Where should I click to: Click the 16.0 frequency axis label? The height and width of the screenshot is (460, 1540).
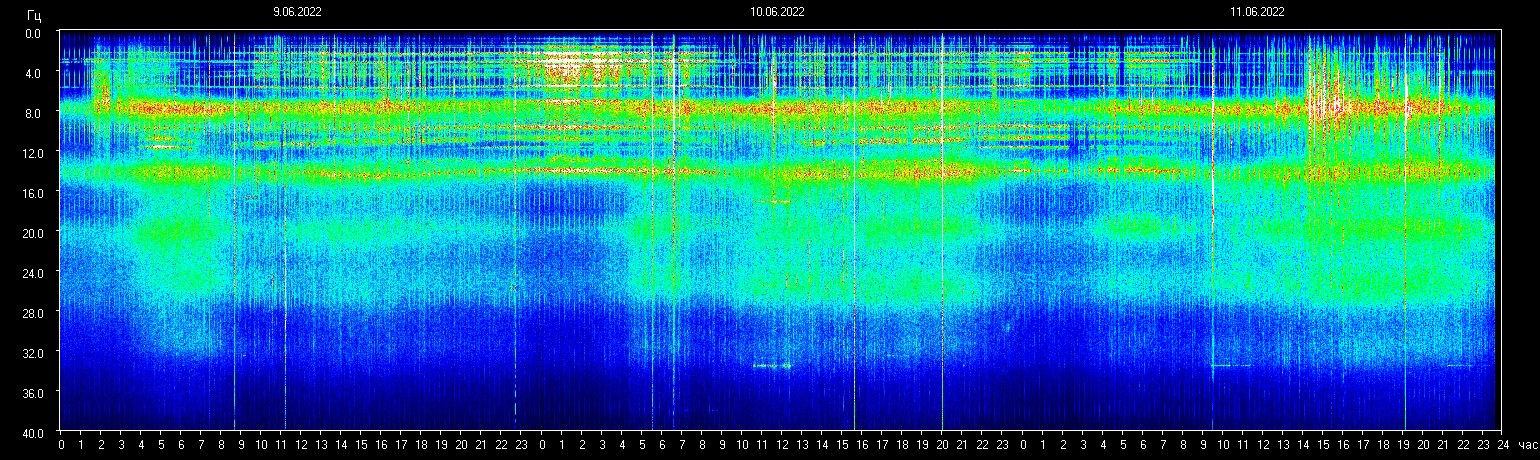[31, 193]
